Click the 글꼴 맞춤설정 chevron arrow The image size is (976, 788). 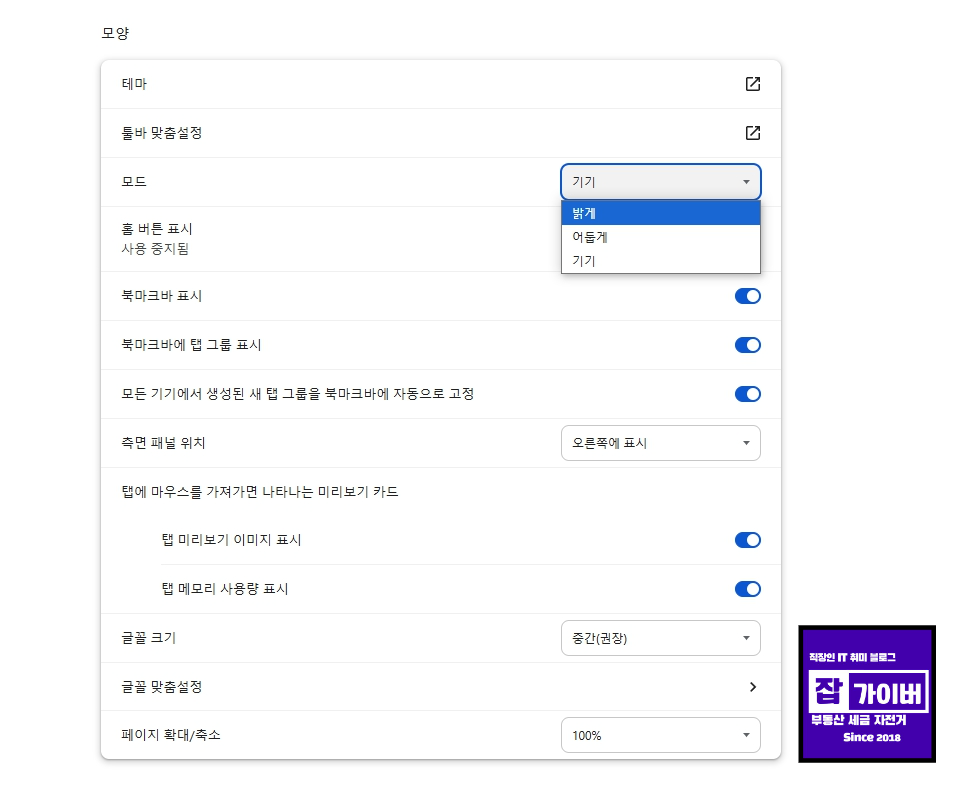(x=753, y=687)
